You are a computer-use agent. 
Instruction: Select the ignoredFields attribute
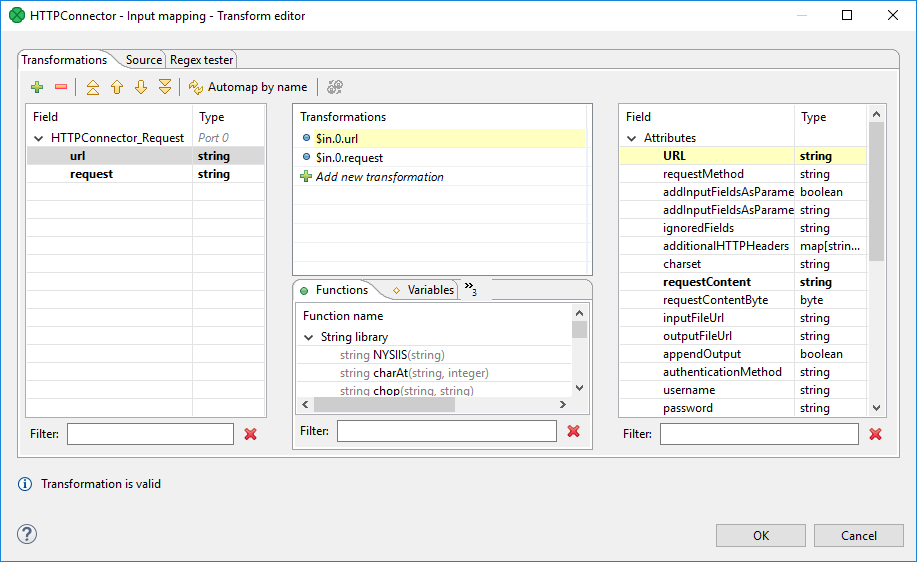click(743, 227)
